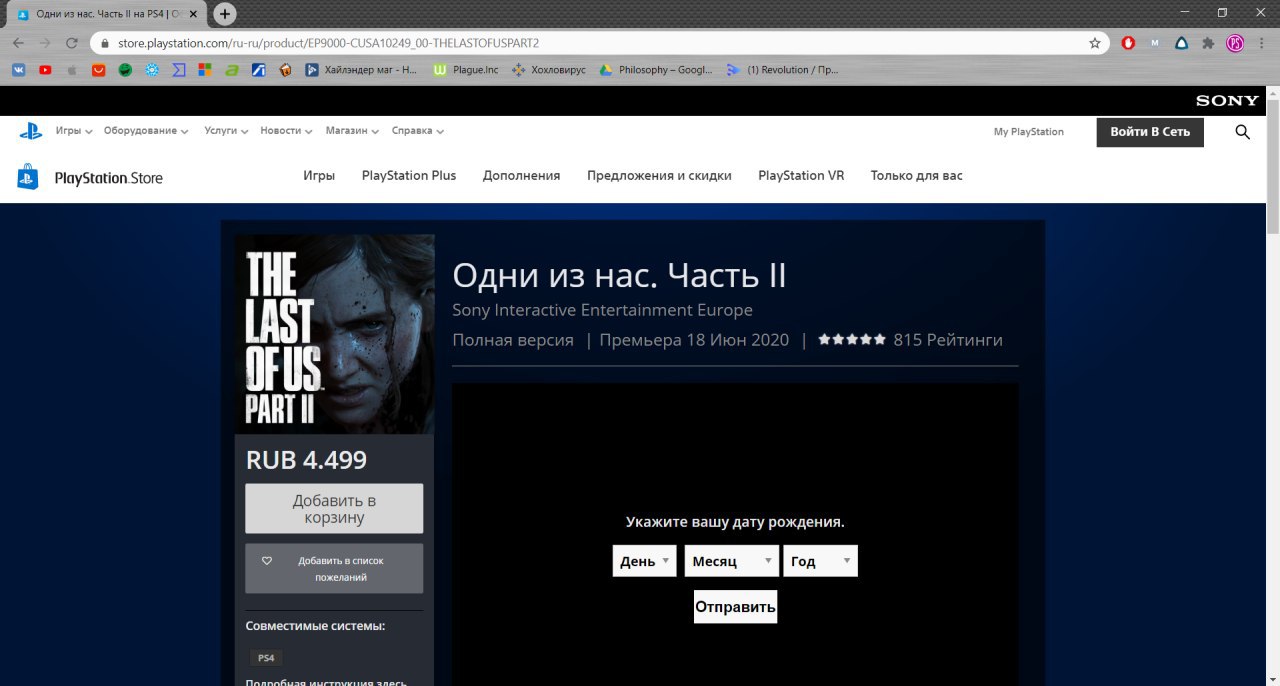This screenshot has width=1280, height=686.
Task: Expand the Справка dropdown menu
Action: pyautogui.click(x=417, y=131)
